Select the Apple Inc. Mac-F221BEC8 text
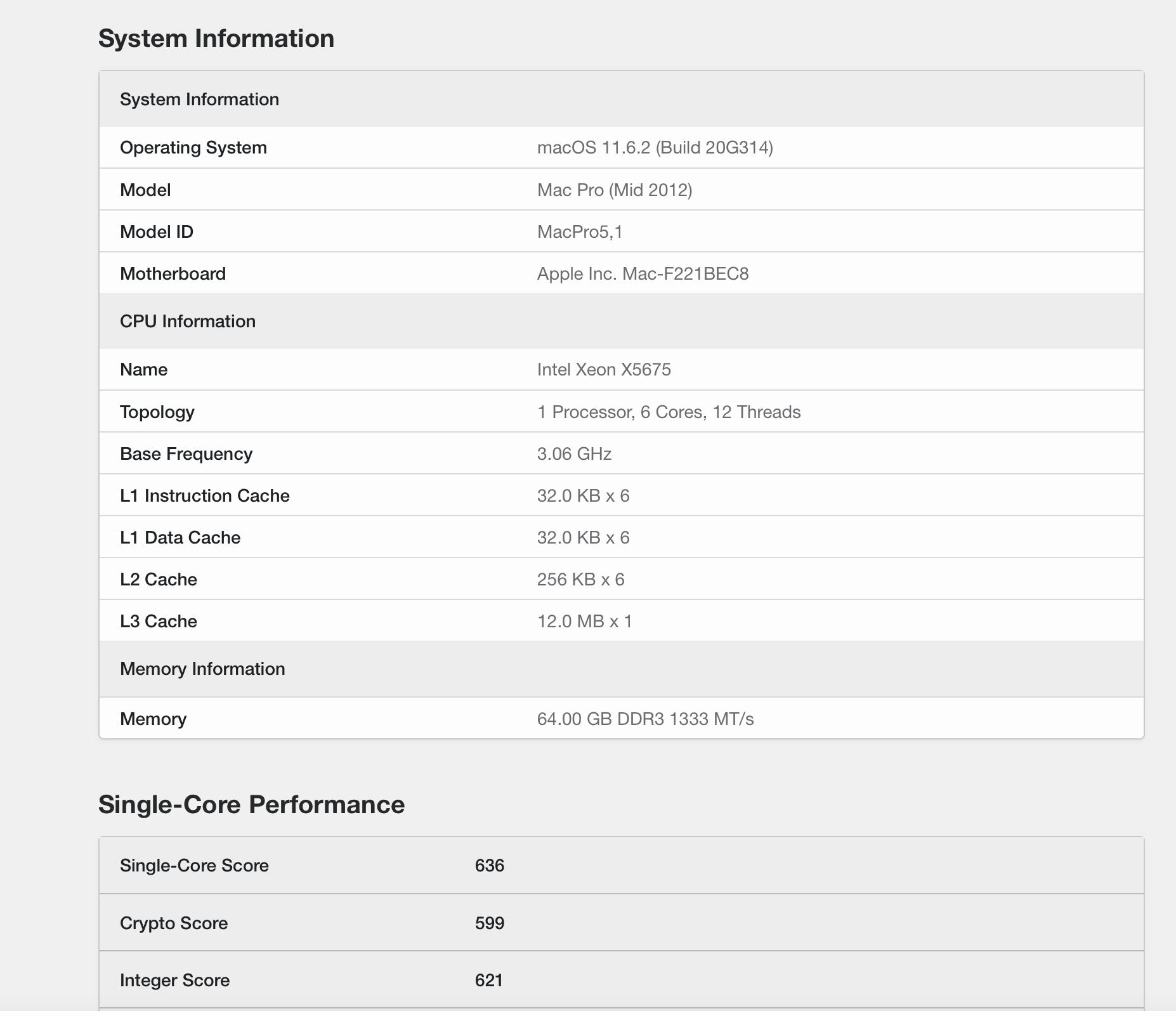The image size is (1176, 1011). tap(643, 274)
